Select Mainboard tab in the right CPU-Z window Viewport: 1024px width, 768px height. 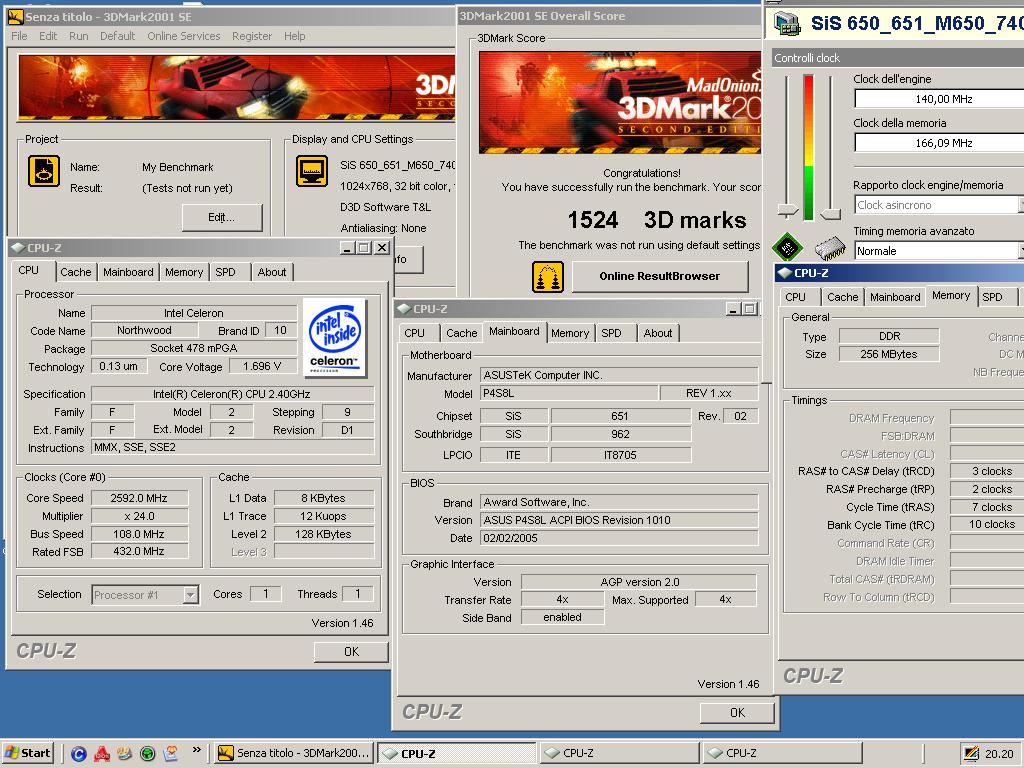pyautogui.click(x=895, y=297)
